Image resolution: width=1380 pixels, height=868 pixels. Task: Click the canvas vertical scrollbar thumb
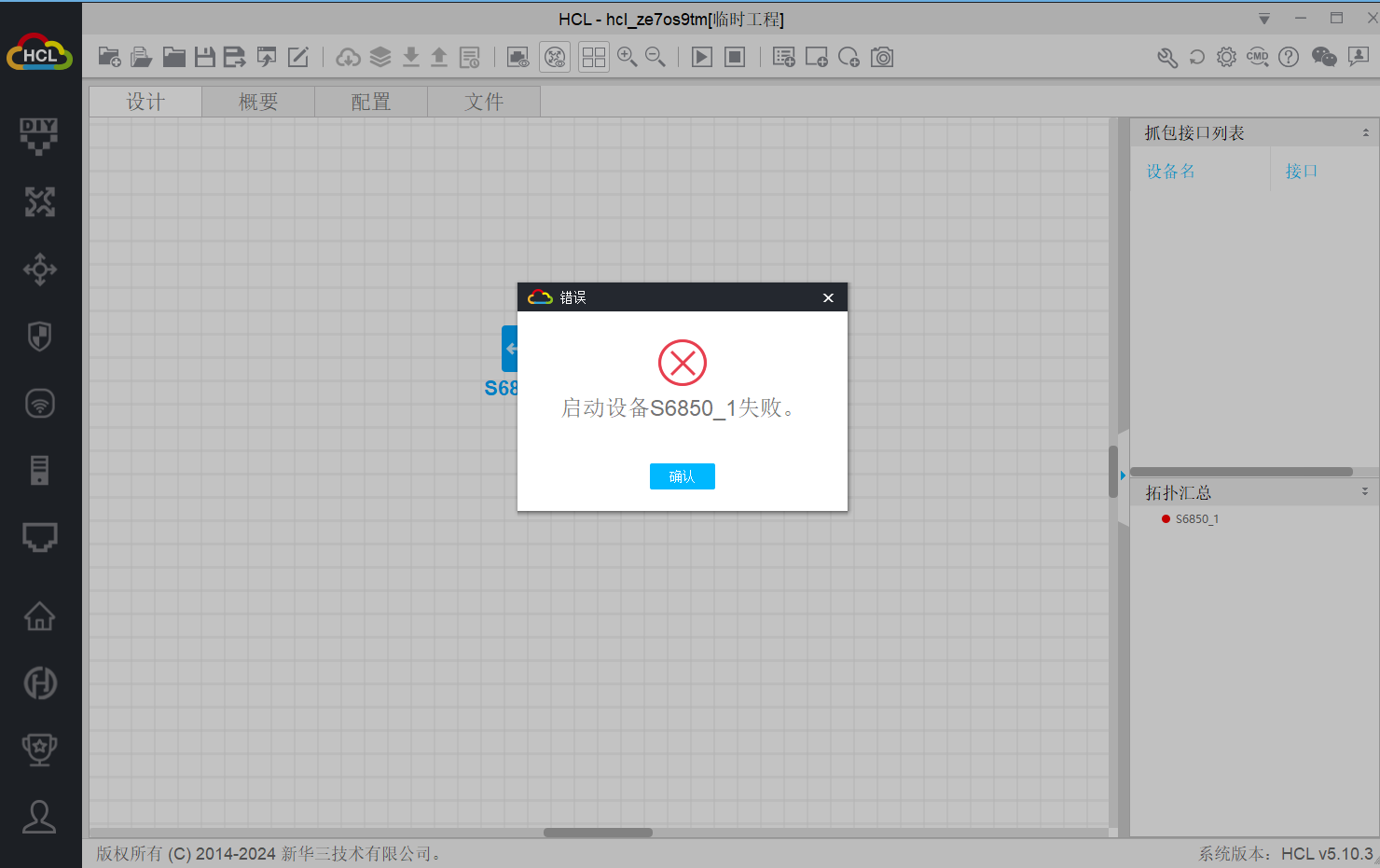(x=1113, y=472)
